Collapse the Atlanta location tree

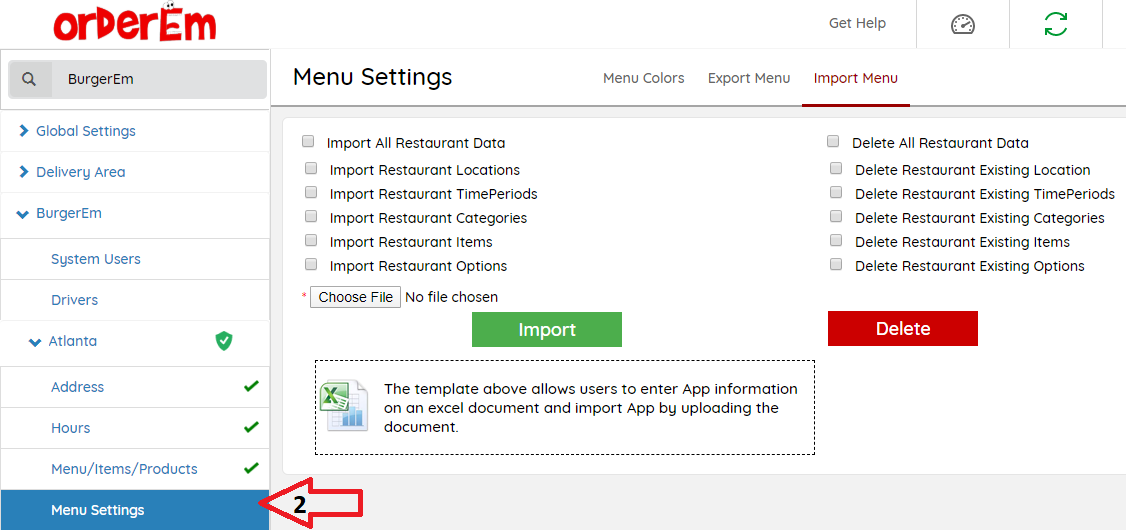pos(35,342)
